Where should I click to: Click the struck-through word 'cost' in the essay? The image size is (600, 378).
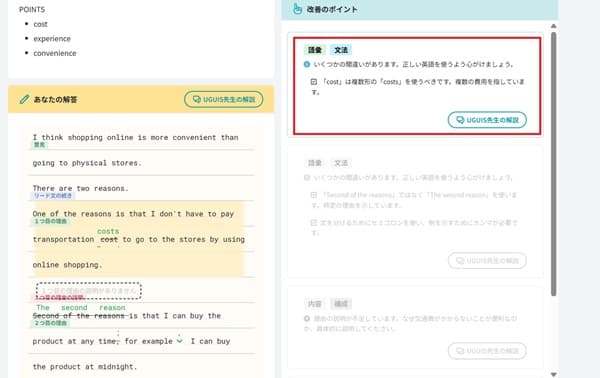[x=109, y=240]
